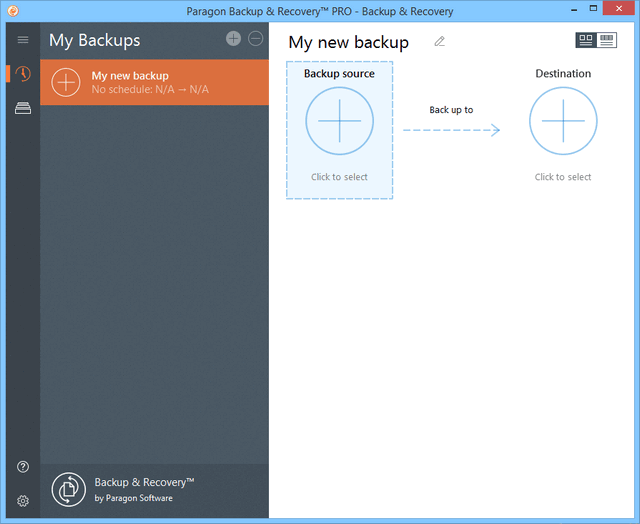Open help via question mark icon

click(x=23, y=467)
